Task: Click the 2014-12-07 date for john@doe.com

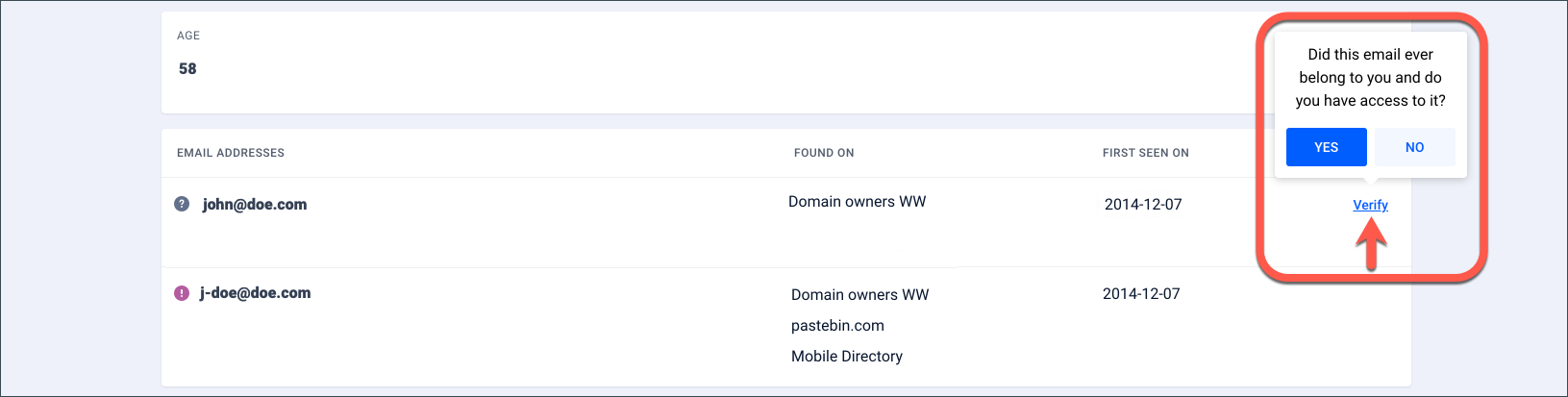Action: coord(1143,205)
